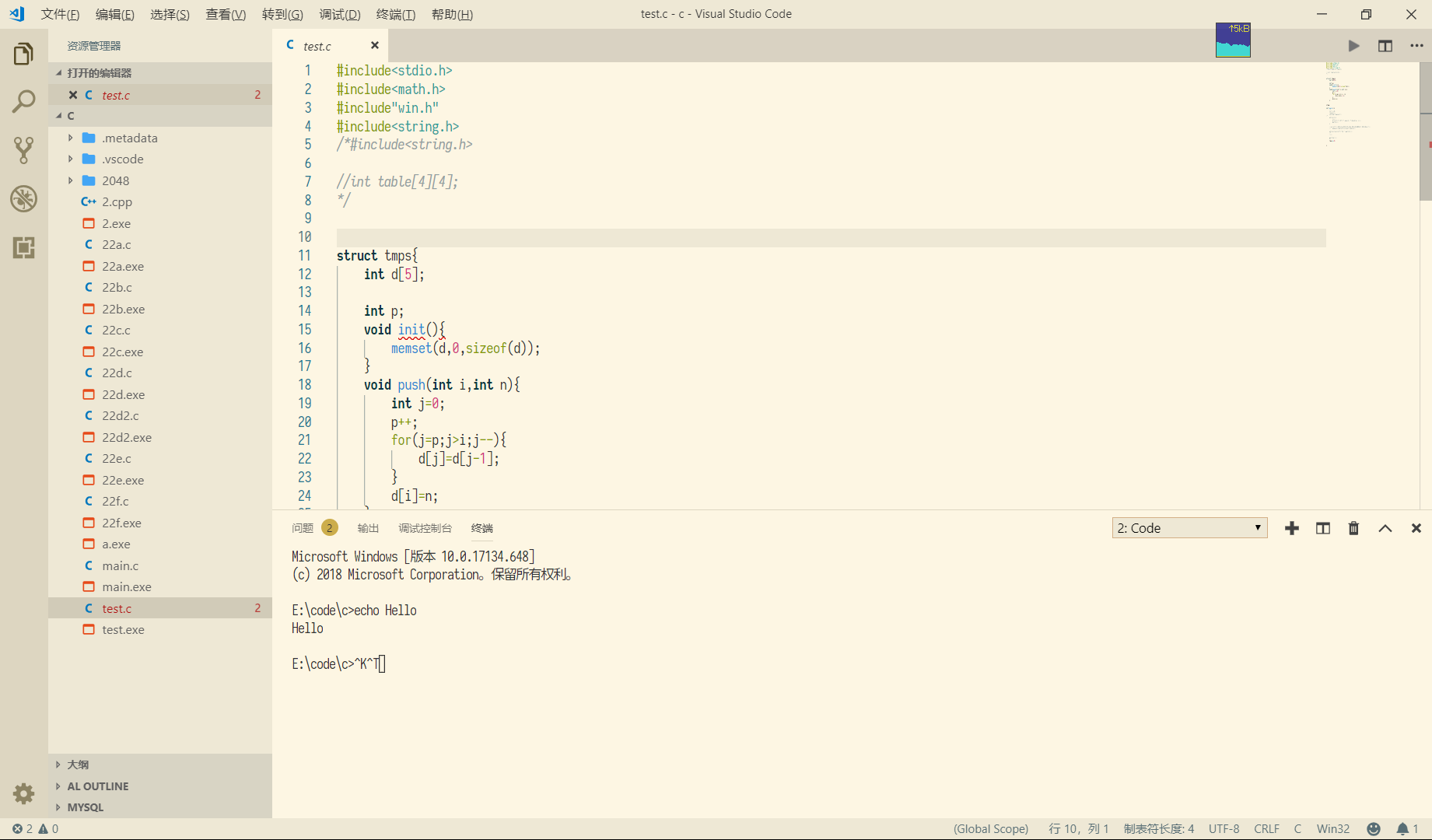Kill the terminal with trash icon
This screenshot has height=840, width=1432.
(x=1353, y=528)
